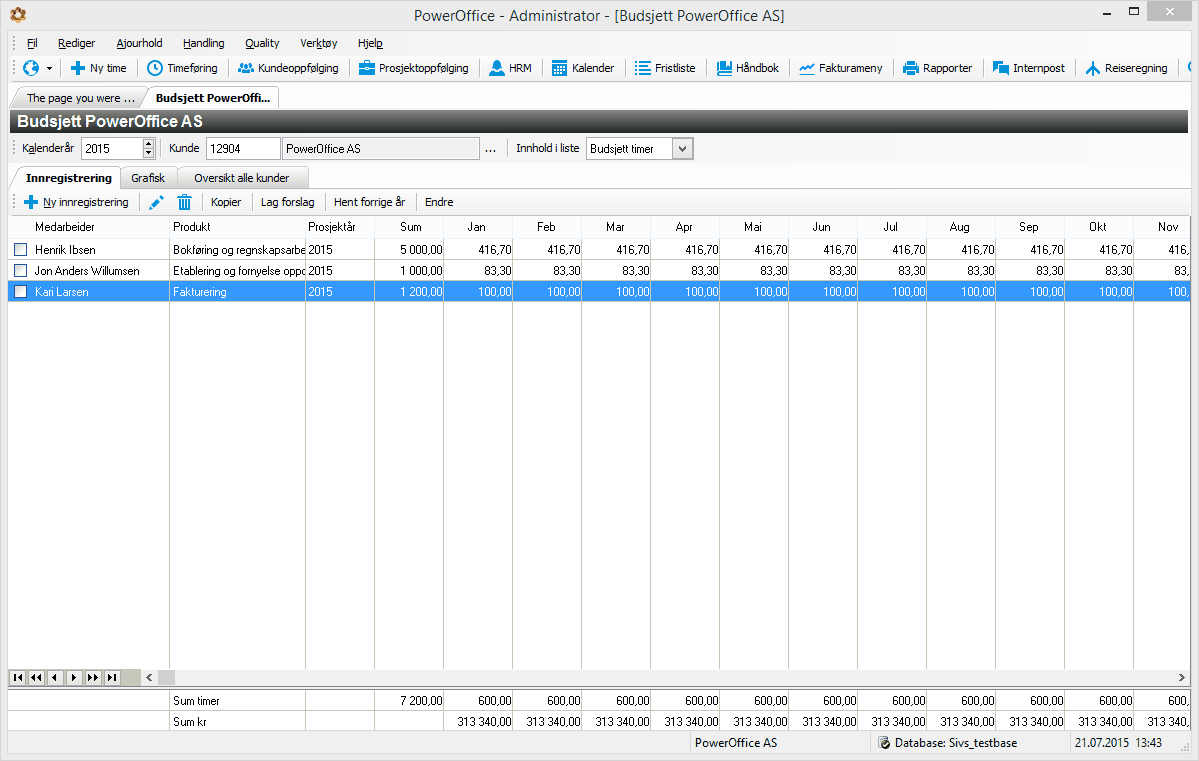The width and height of the screenshot is (1199, 761).
Task: Open the globe icon dropdown arrow
Action: tap(49, 68)
